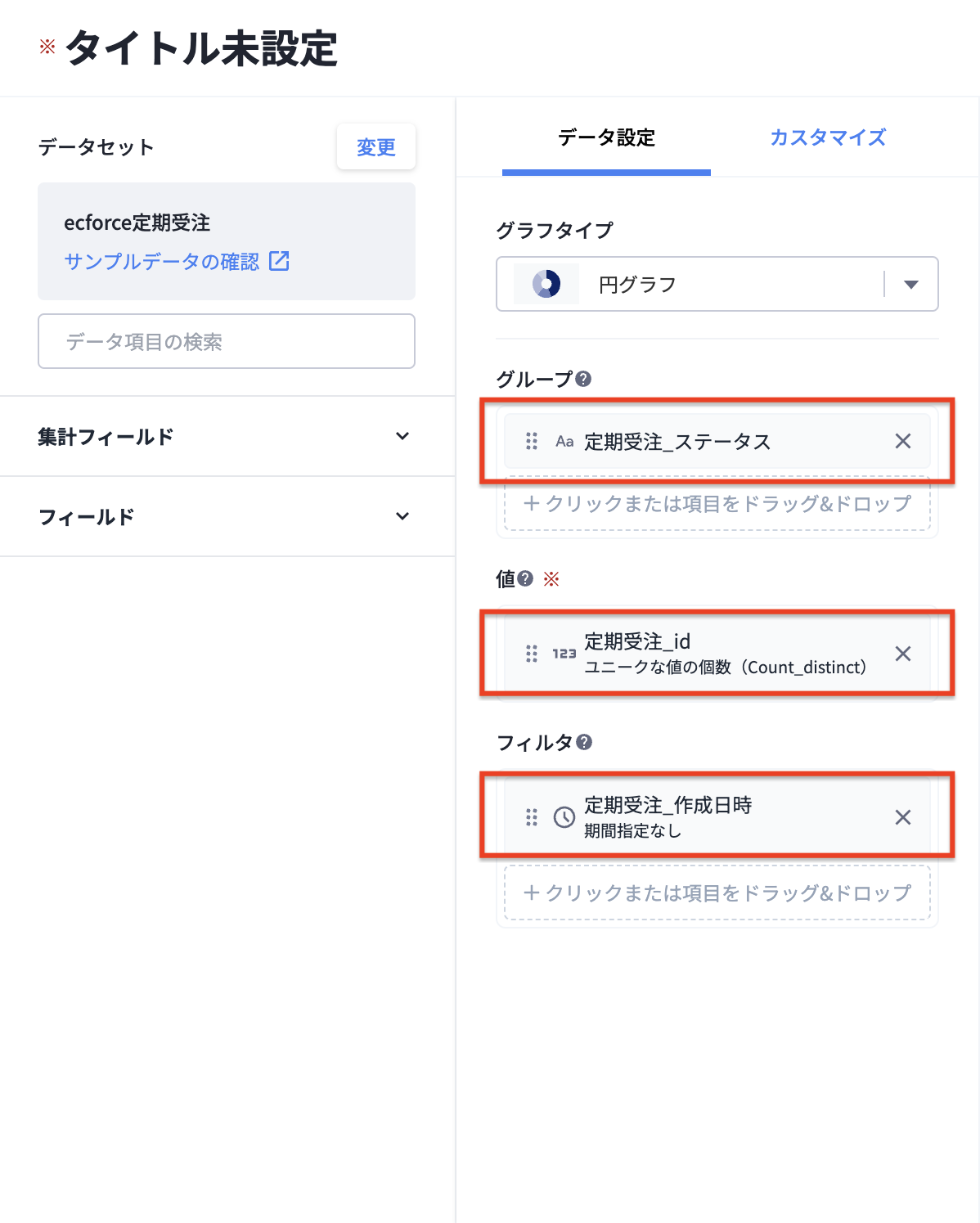The image size is (980, 1223).
Task: Click the help icon next to グループ
Action: 583,379
